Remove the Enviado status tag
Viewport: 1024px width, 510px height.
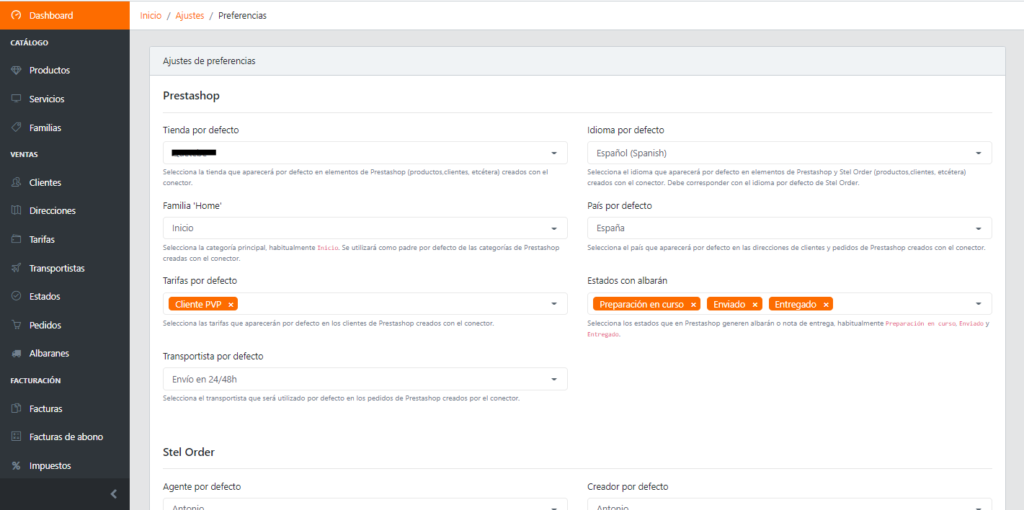[x=755, y=304]
